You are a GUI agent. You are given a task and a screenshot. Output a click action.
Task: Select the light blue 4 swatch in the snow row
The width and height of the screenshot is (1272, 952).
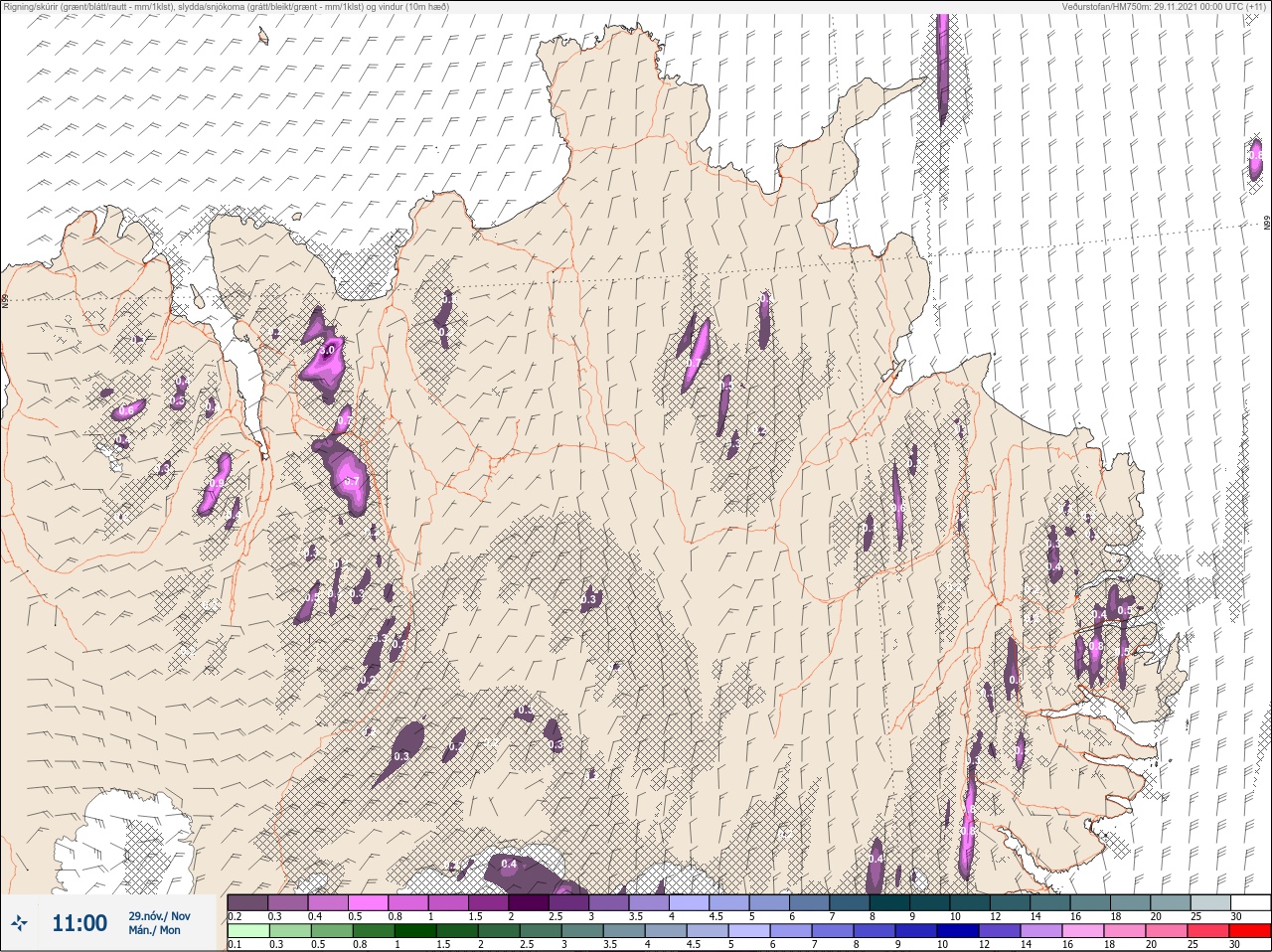click(691, 902)
